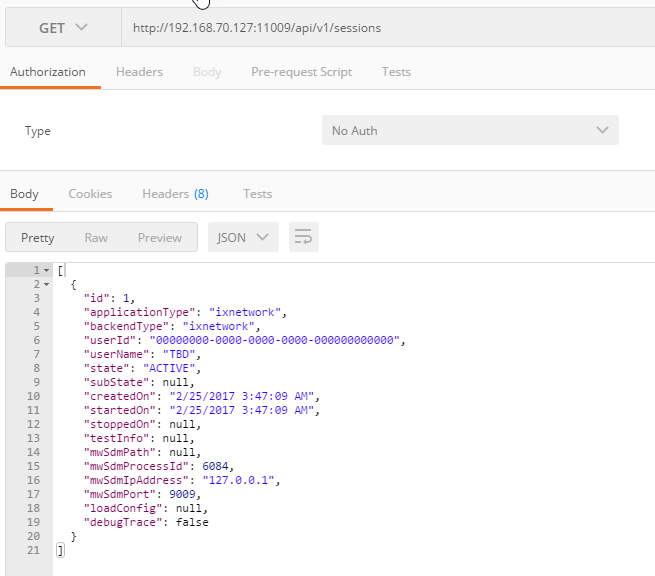Expand the No Auth type dropdown
The height and width of the screenshot is (576, 655).
[x=470, y=131]
